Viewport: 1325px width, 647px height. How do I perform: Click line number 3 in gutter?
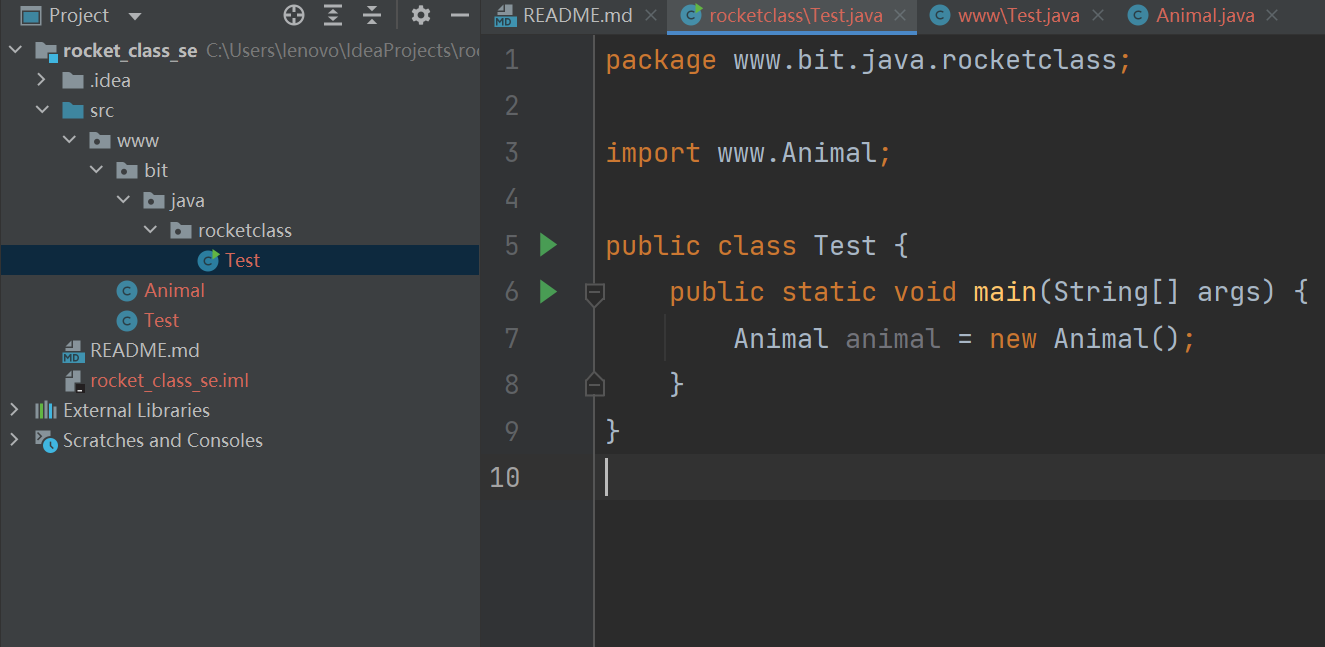click(x=511, y=152)
